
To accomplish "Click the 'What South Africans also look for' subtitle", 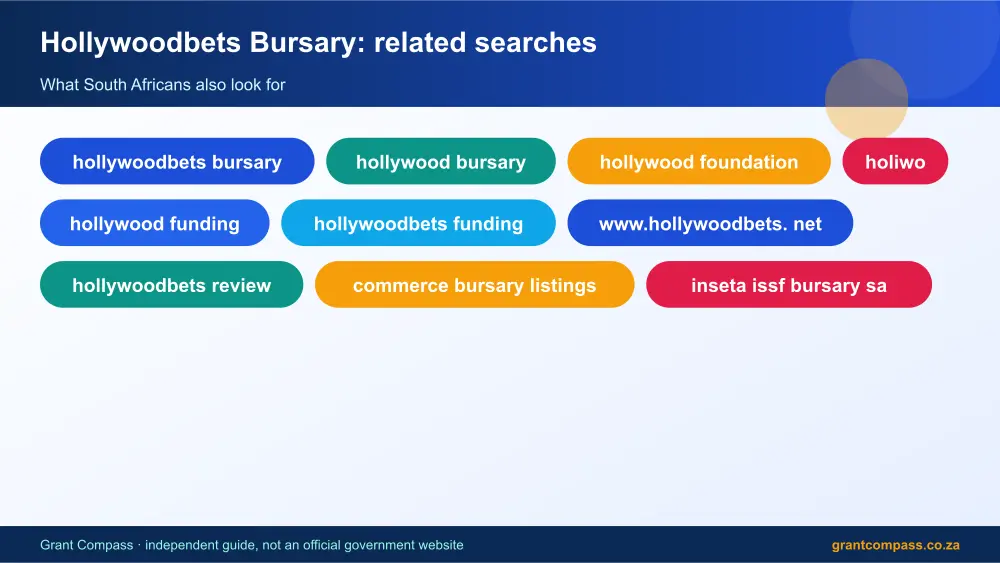I will 163,85.
